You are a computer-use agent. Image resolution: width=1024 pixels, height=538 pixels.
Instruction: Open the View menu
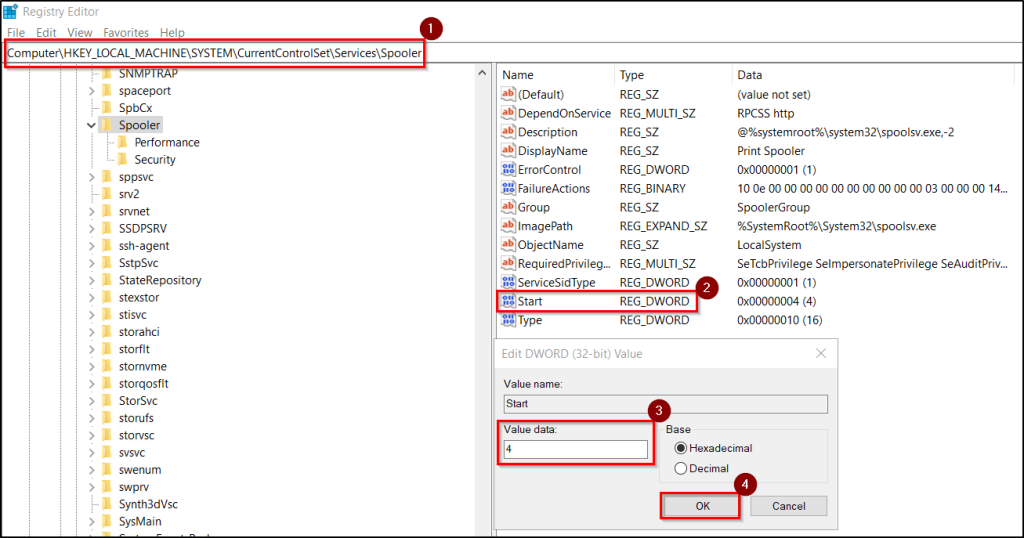80,32
